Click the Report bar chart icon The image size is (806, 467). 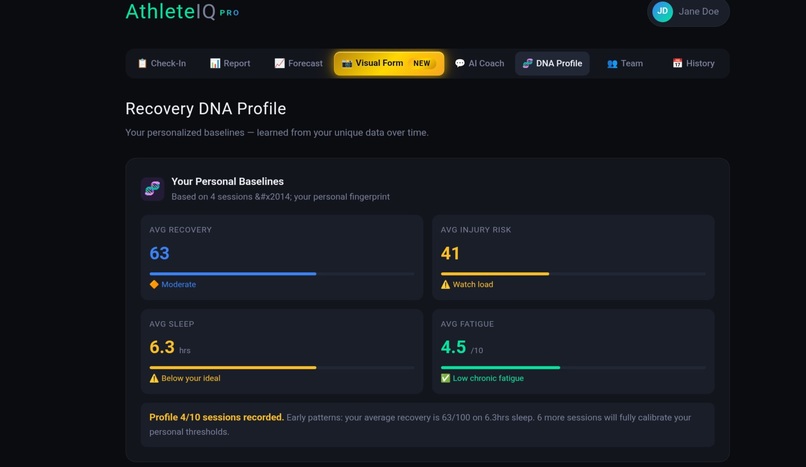215,63
